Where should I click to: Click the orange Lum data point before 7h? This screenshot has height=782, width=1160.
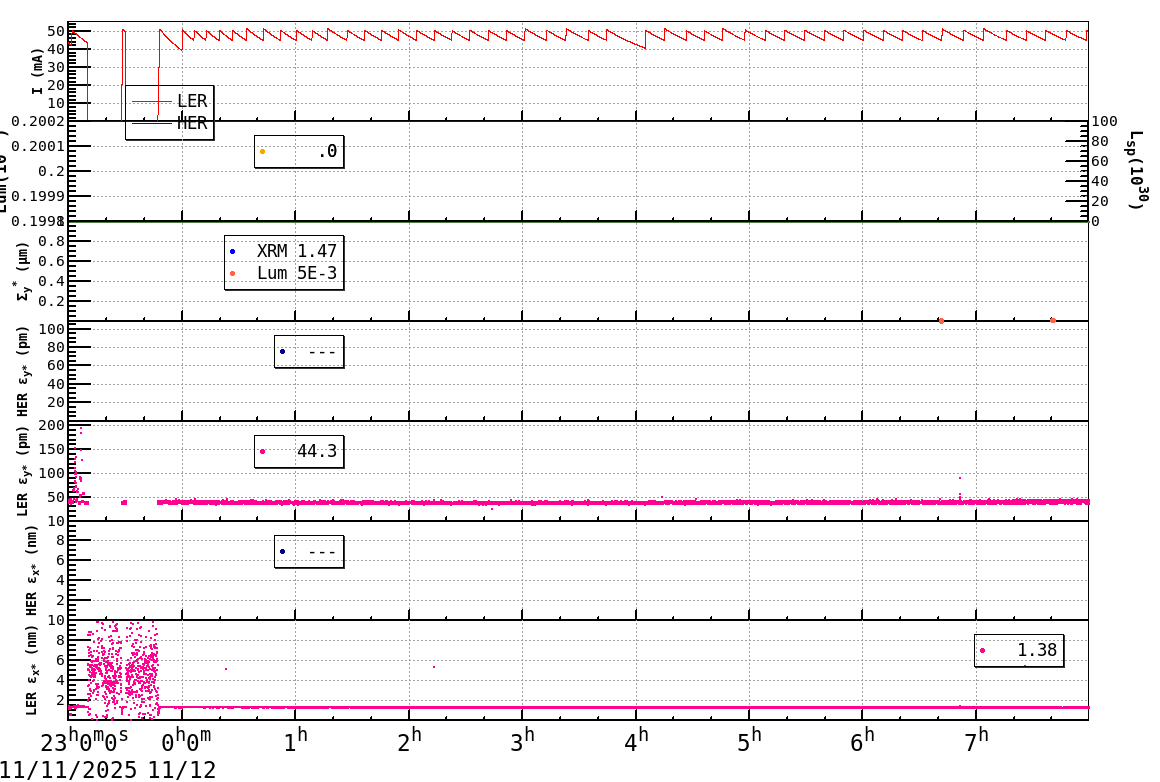[941, 320]
